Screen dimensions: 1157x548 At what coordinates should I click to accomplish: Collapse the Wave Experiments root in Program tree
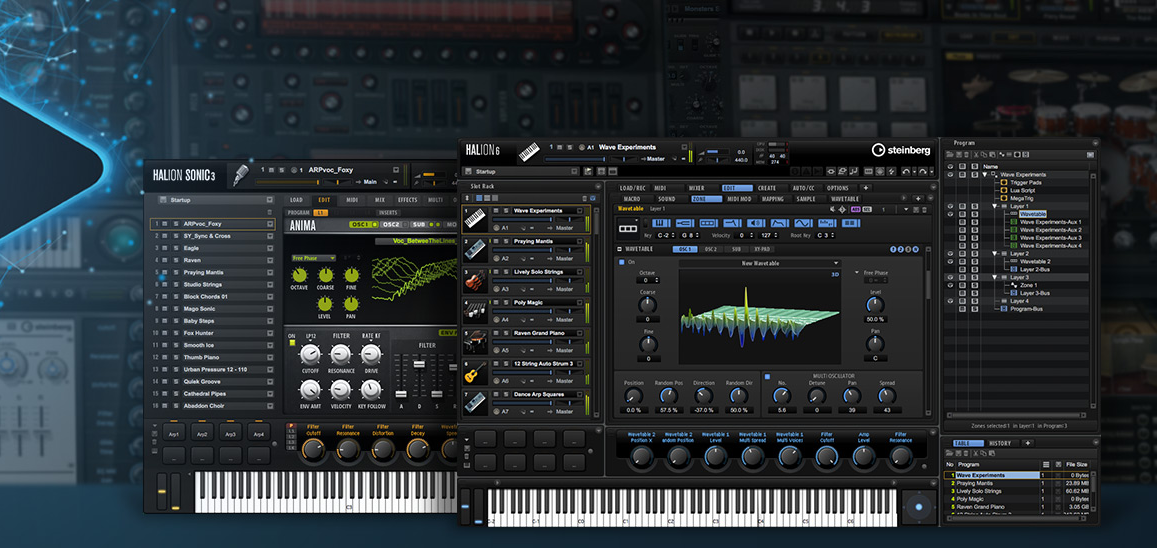point(984,175)
